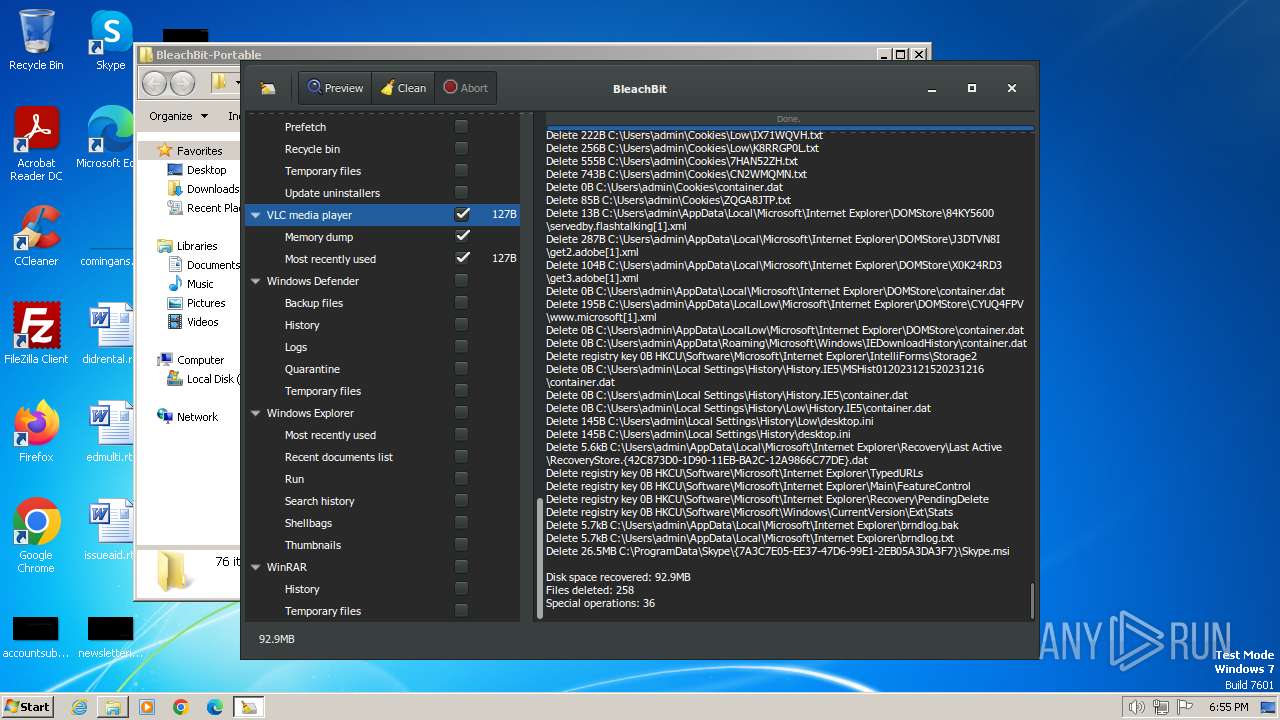Toggle the Prefetch checkbox
1280x720 pixels.
point(461,127)
